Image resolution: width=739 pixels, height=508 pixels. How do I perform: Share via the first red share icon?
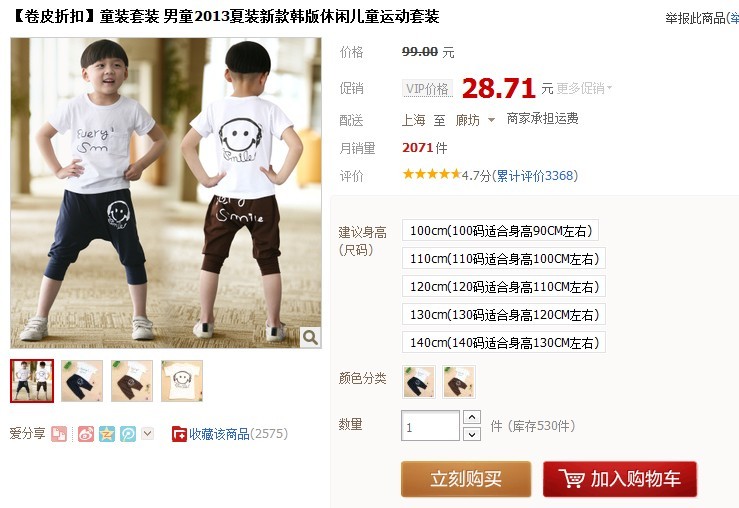click(x=59, y=434)
